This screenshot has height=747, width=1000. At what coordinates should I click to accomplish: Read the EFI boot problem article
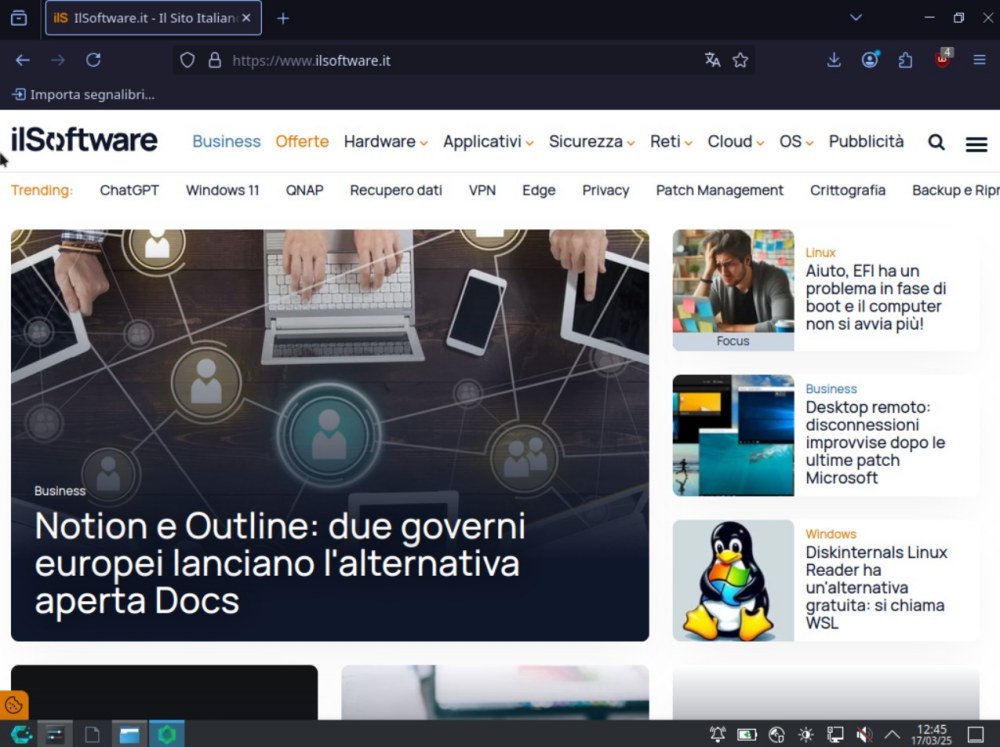coord(876,297)
